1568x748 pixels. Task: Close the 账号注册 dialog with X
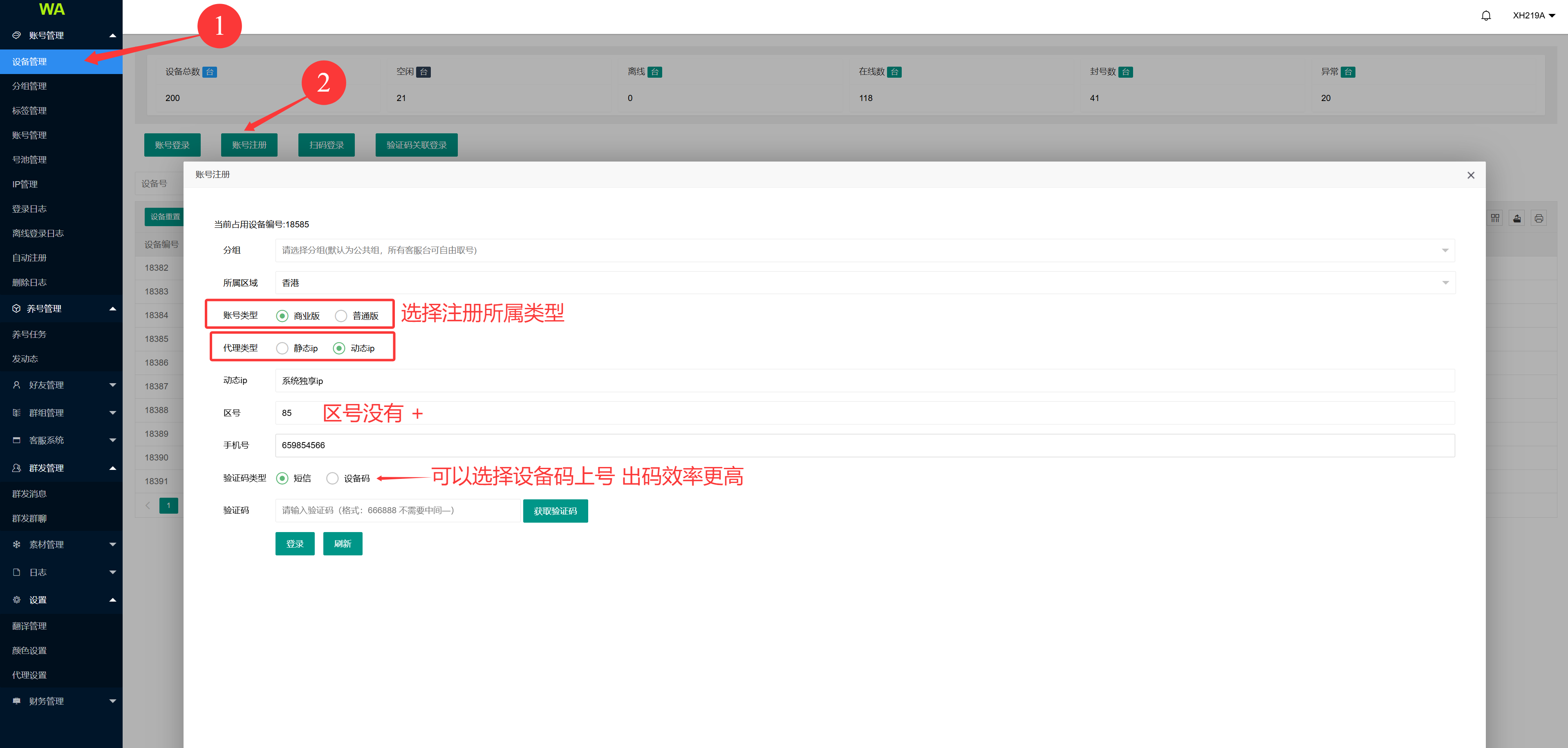[1471, 175]
